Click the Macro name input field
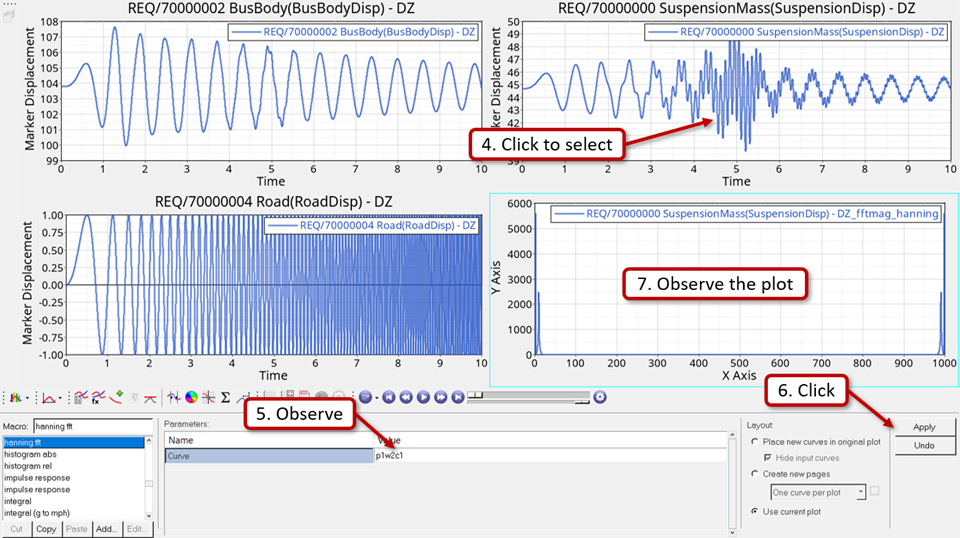This screenshot has height=538, width=960. (92, 427)
